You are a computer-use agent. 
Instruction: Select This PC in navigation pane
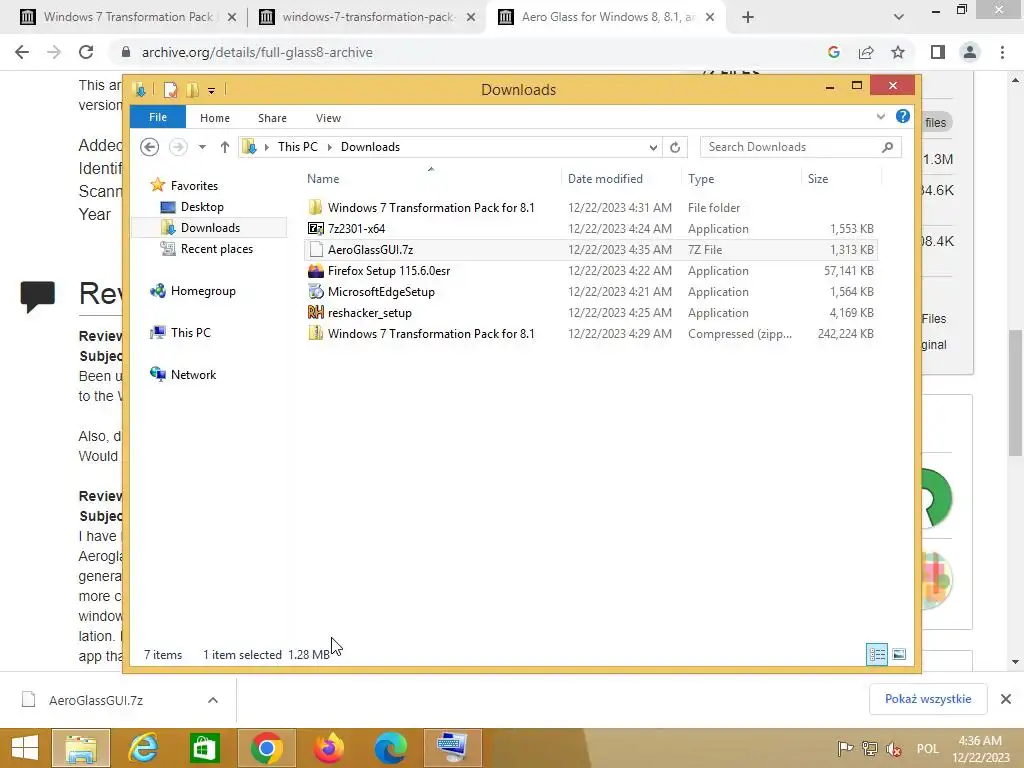tap(191, 333)
